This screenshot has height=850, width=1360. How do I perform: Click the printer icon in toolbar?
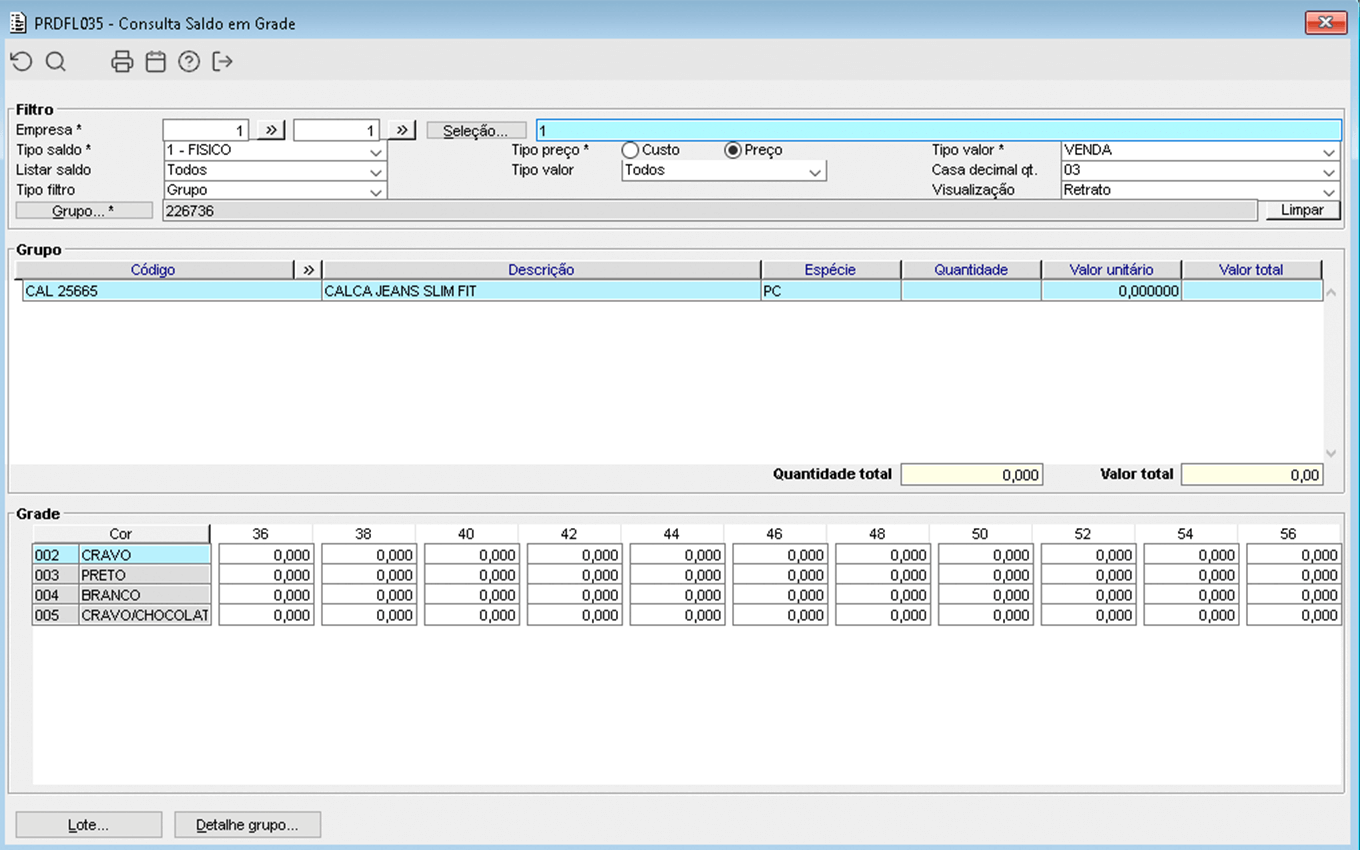pos(122,62)
